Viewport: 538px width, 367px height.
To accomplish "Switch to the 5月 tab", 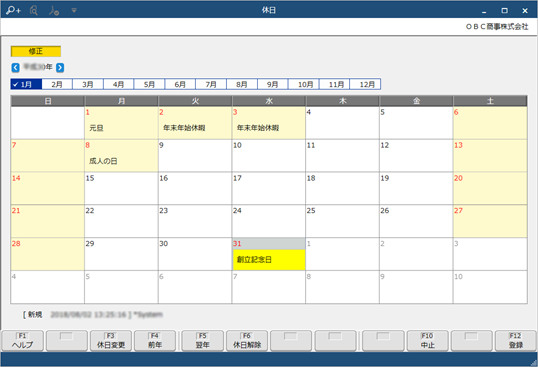I will pyautogui.click(x=149, y=84).
